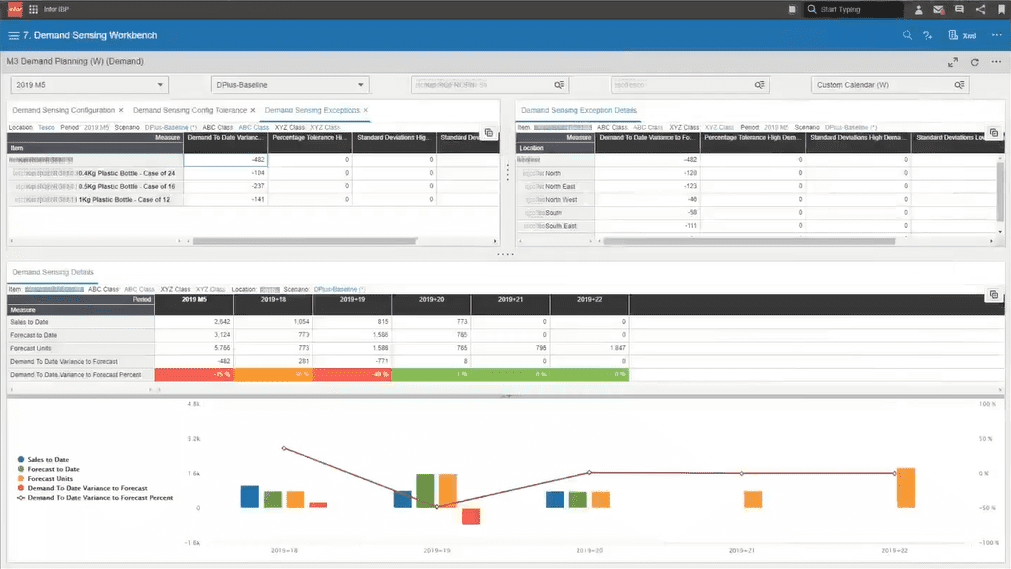Open the Custom Calendar (W) selector
The width and height of the screenshot is (1011, 569).
tap(890, 85)
